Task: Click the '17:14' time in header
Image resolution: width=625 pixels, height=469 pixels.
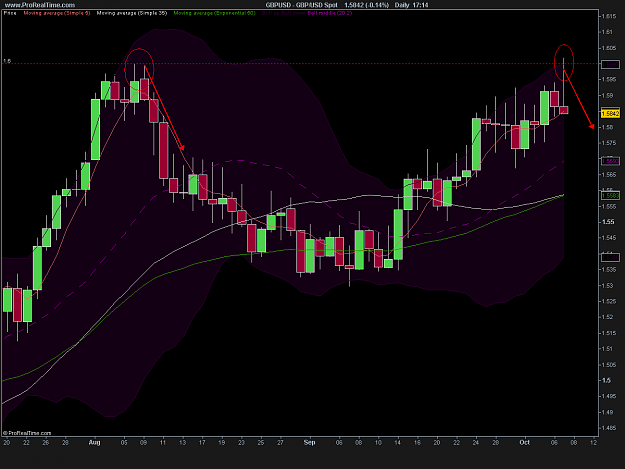Action: coord(421,5)
